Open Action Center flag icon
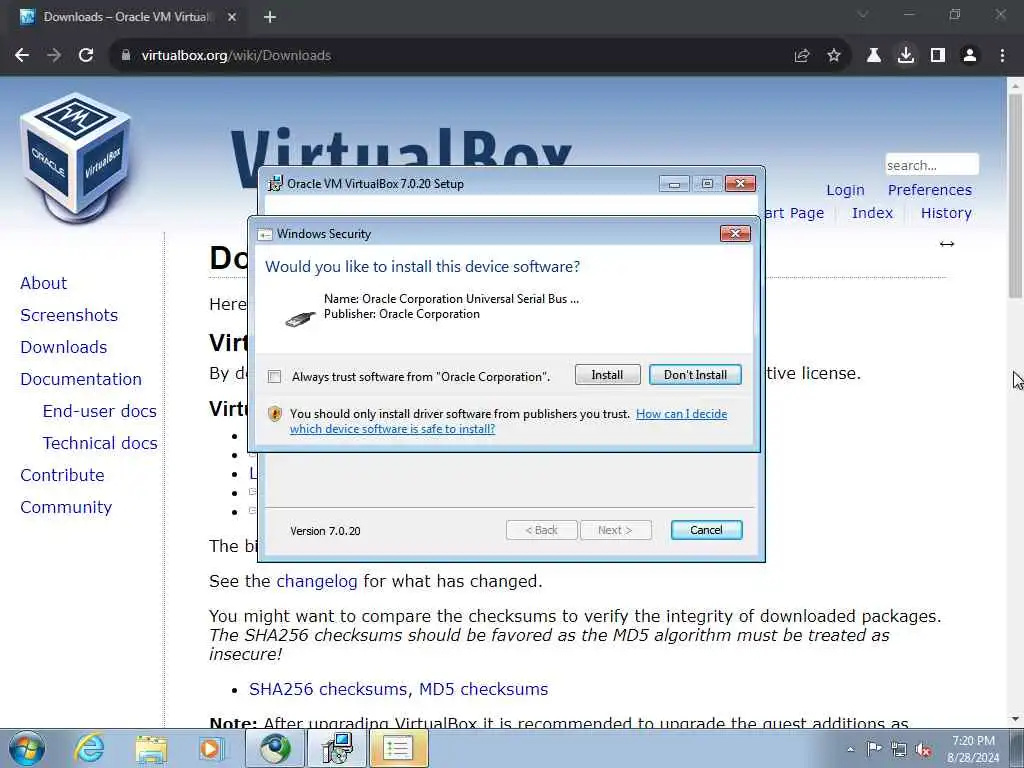This screenshot has width=1024, height=768. click(874, 749)
